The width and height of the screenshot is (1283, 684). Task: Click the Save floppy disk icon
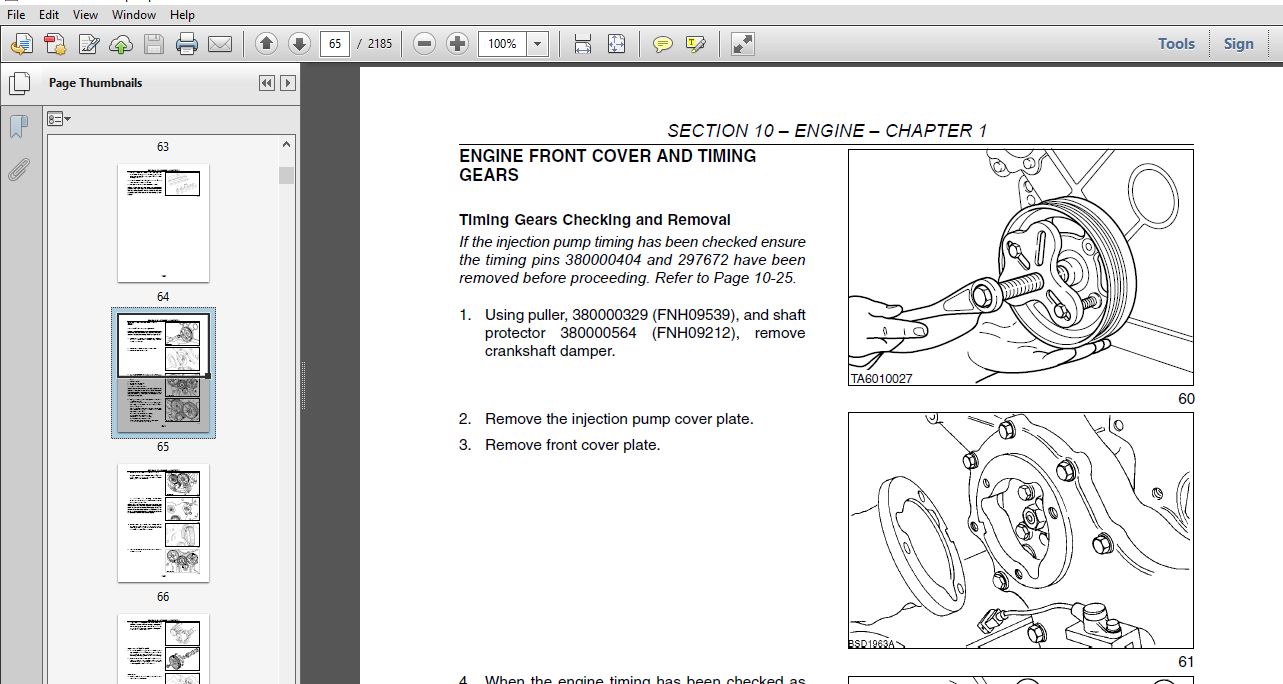[154, 44]
